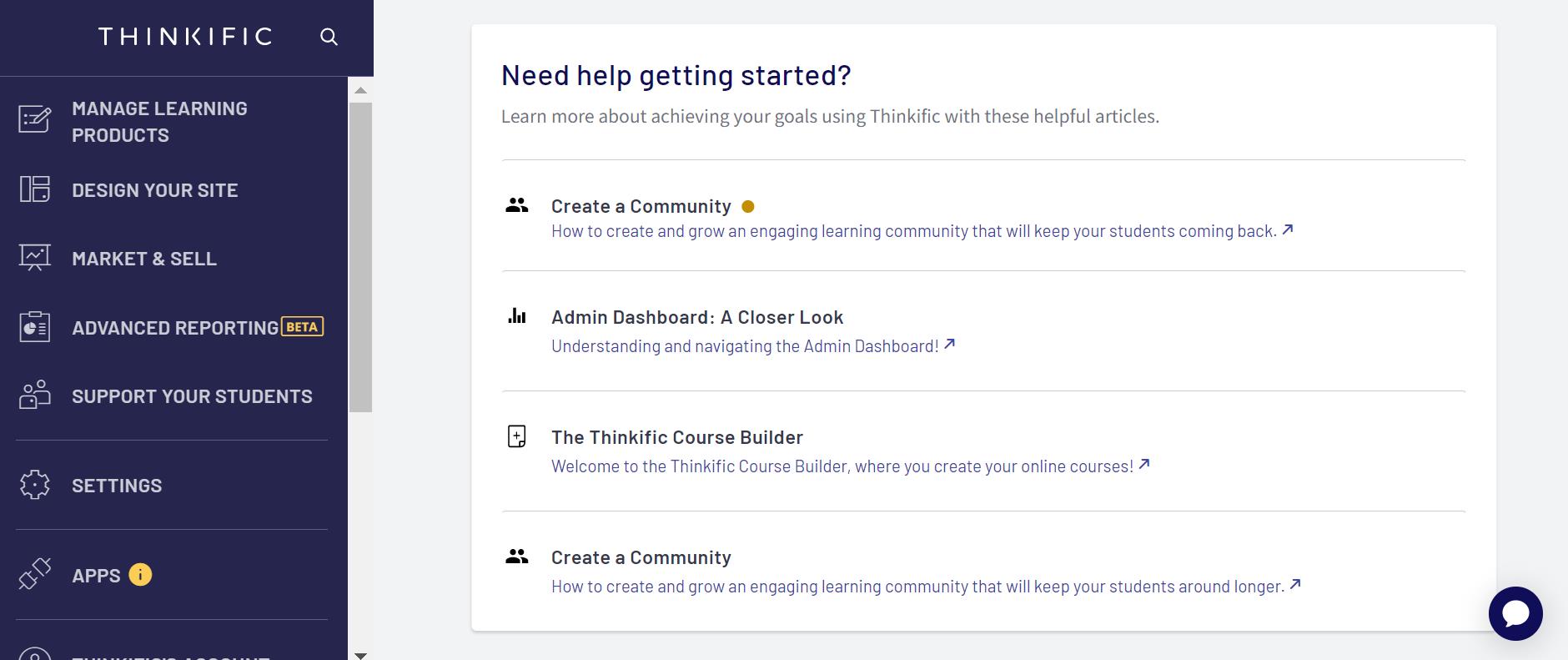Open the Market & Sell menu

click(x=144, y=259)
